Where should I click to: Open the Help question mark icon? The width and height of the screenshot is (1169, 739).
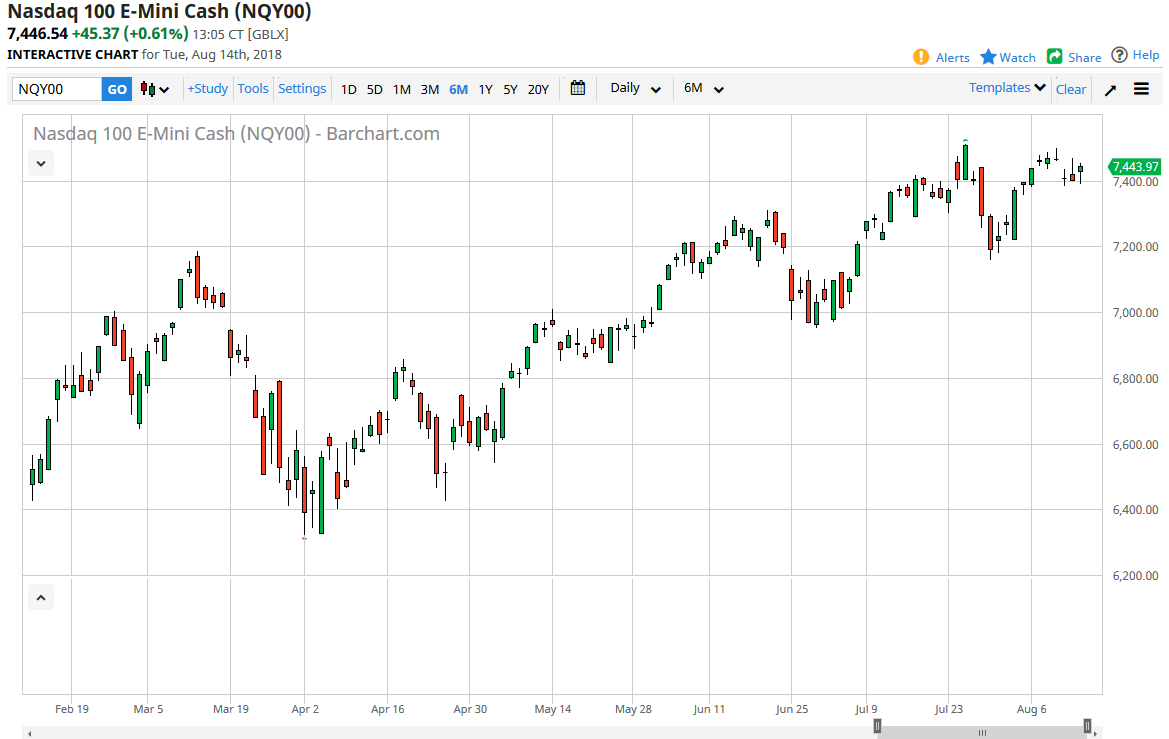1120,55
